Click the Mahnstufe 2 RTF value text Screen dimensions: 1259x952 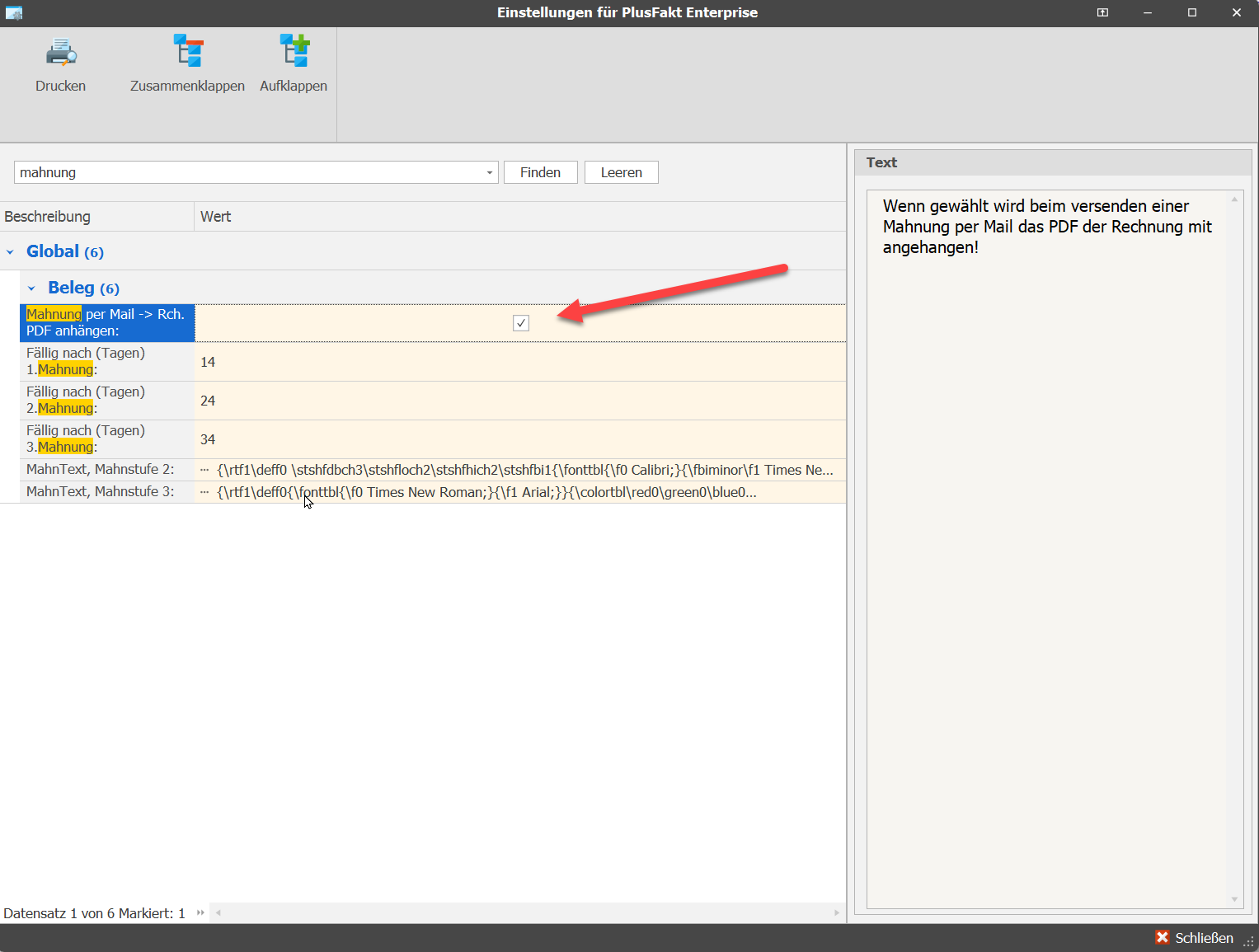point(525,470)
